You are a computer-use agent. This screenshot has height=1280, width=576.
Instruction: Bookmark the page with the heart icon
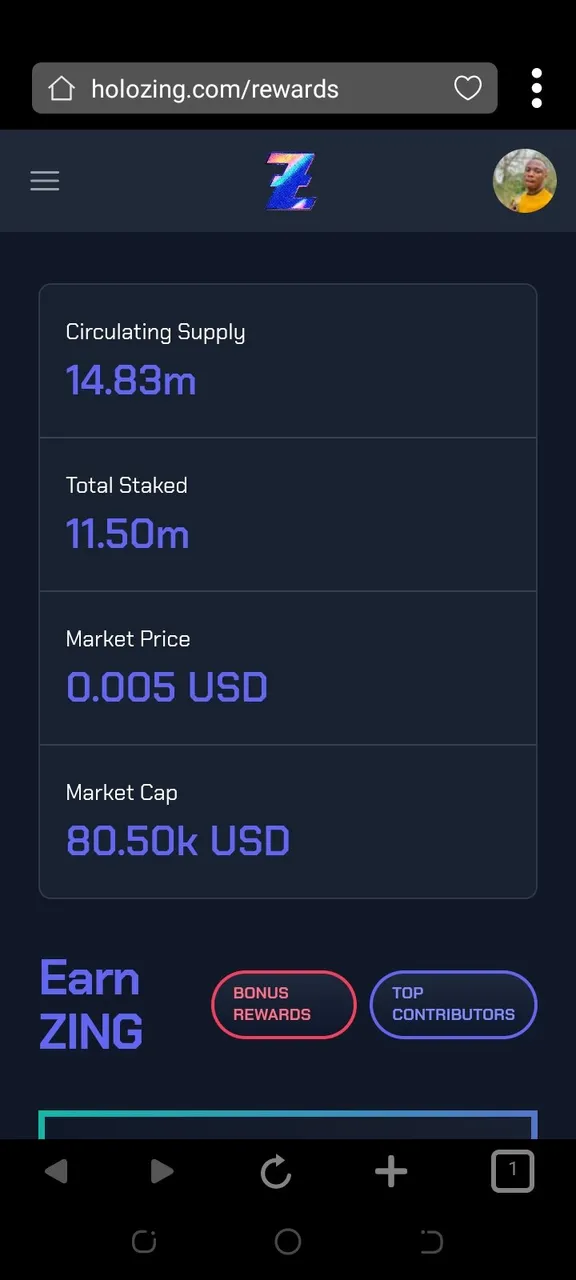(468, 88)
